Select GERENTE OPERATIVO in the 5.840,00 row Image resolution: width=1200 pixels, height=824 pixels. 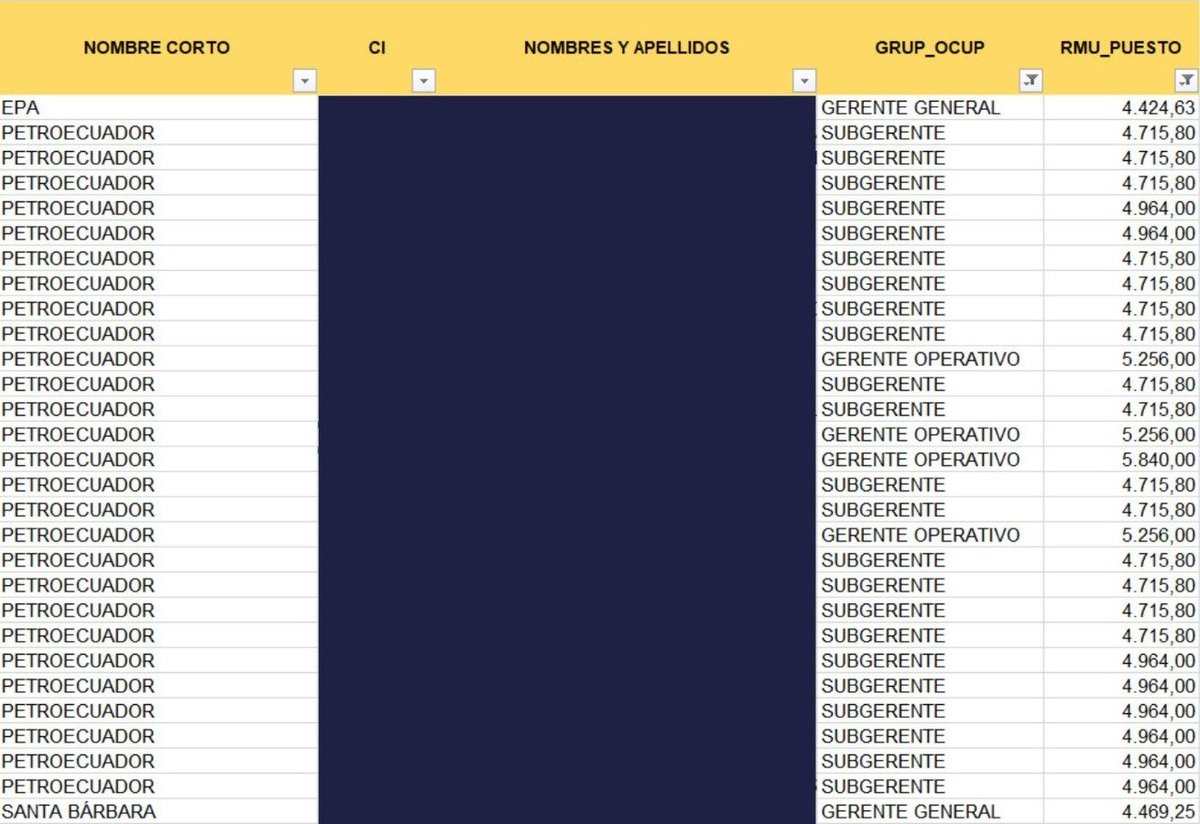930,459
